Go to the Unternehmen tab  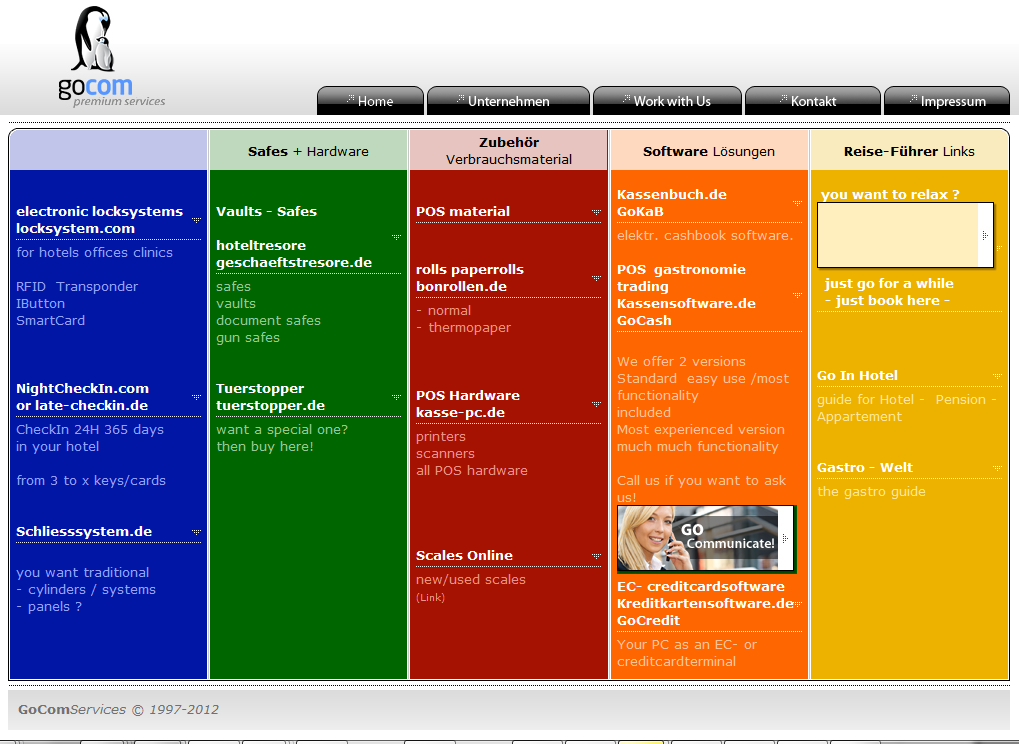coord(508,101)
